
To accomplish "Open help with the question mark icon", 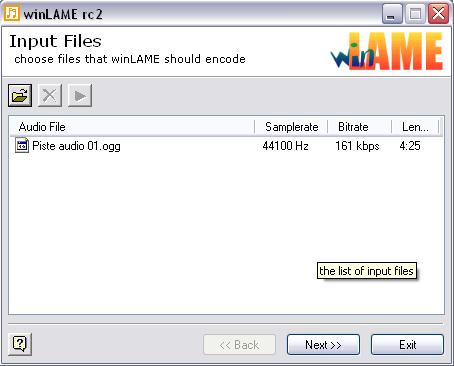I will click(20, 344).
